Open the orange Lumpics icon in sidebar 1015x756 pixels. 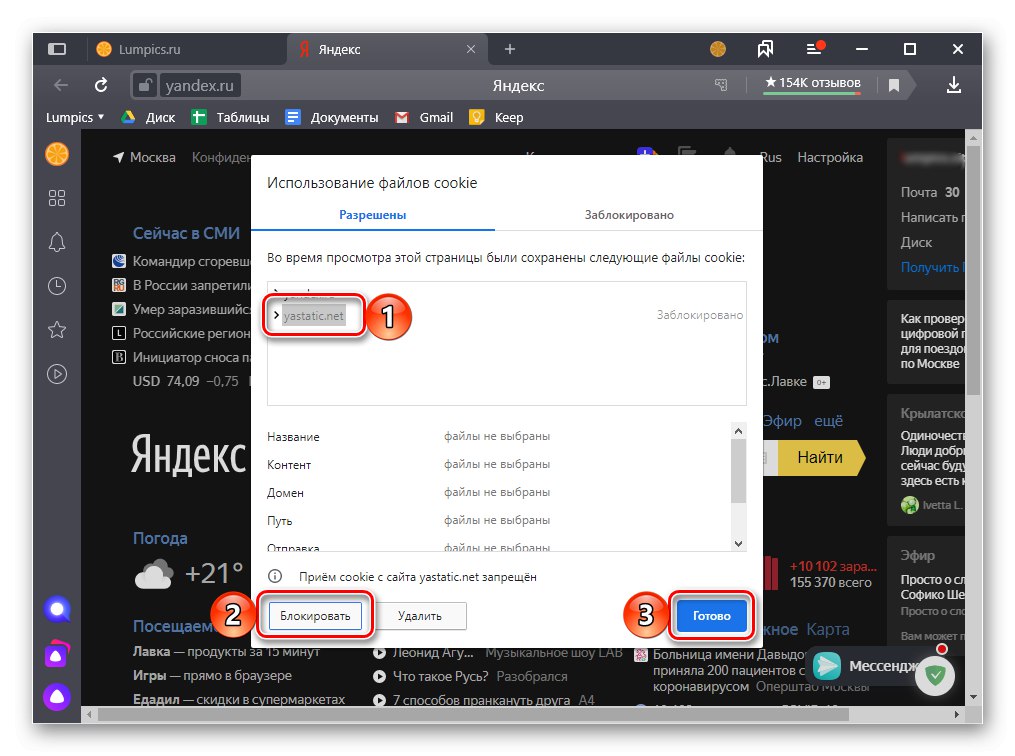point(57,154)
